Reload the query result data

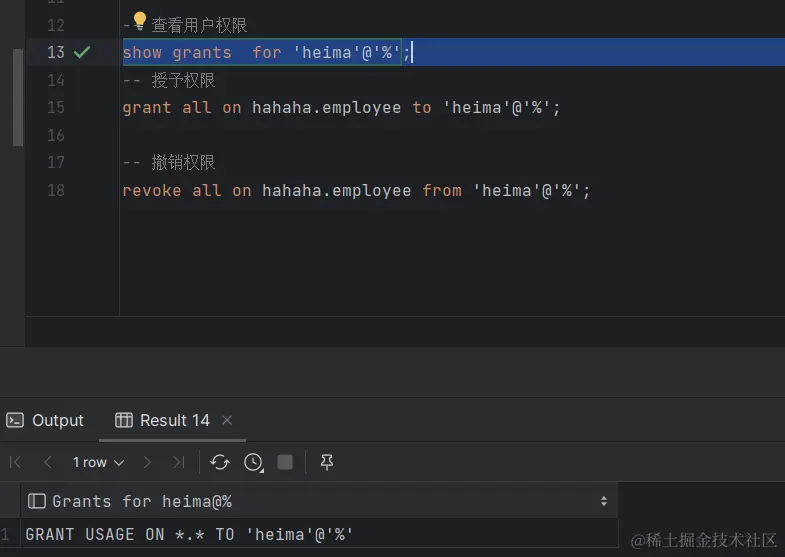220,462
